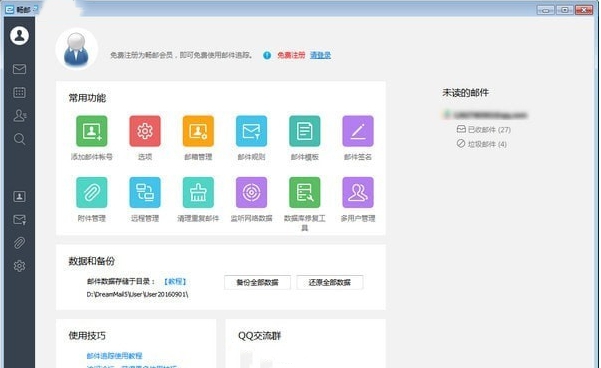
Task: Click the search magnifier icon in sidebar
Action: point(19,139)
